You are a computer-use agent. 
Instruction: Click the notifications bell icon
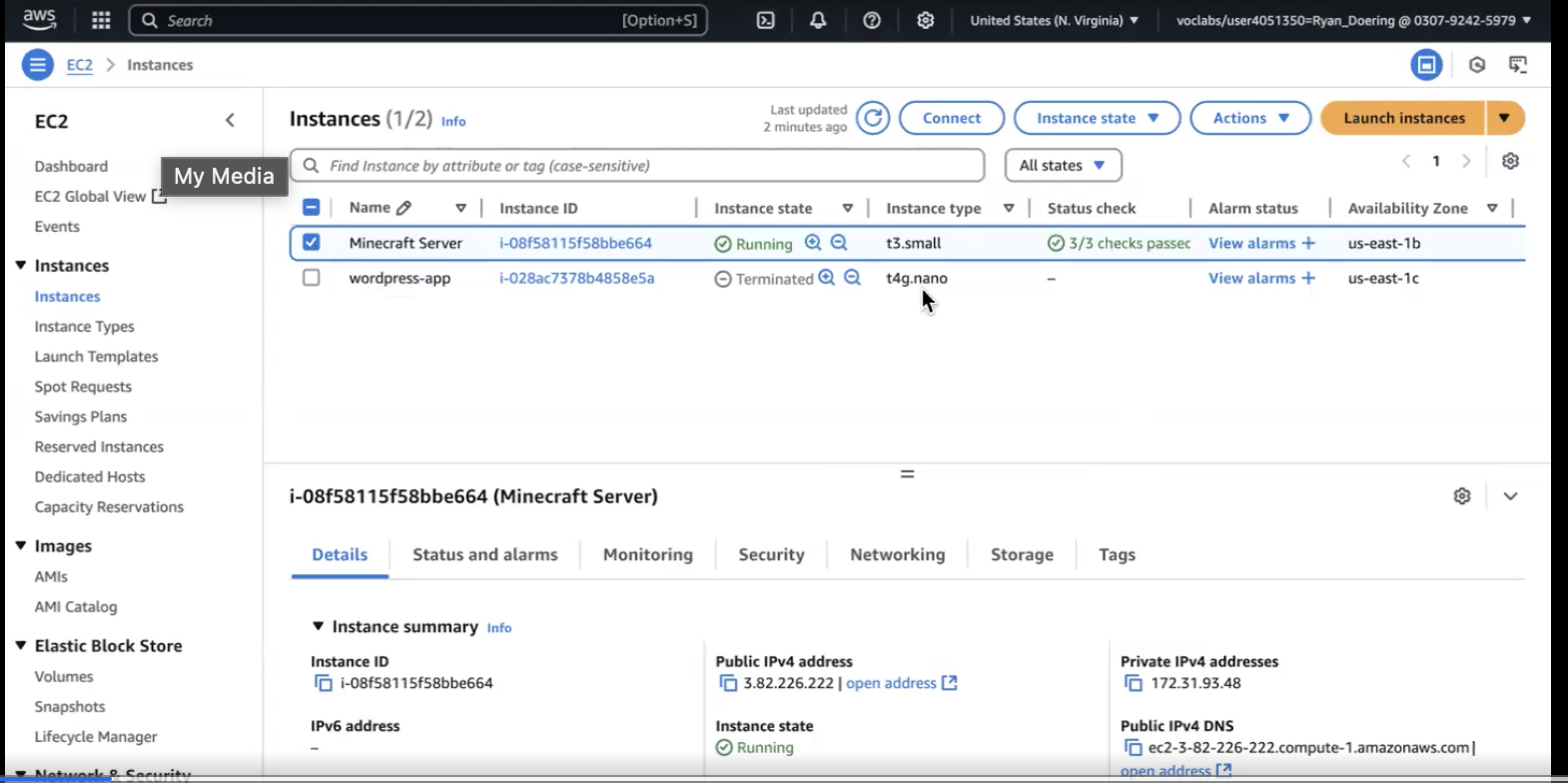click(818, 20)
